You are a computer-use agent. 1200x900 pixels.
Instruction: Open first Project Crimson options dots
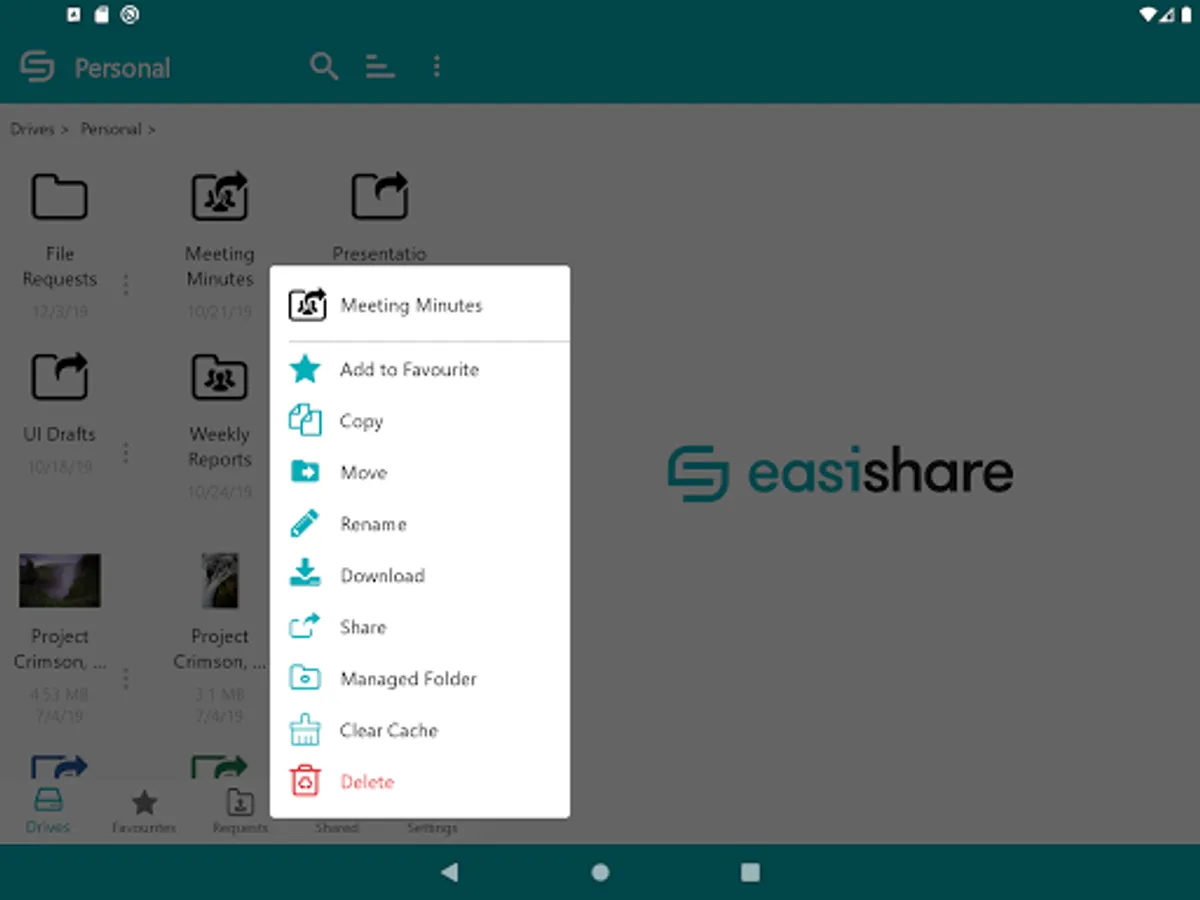(126, 679)
